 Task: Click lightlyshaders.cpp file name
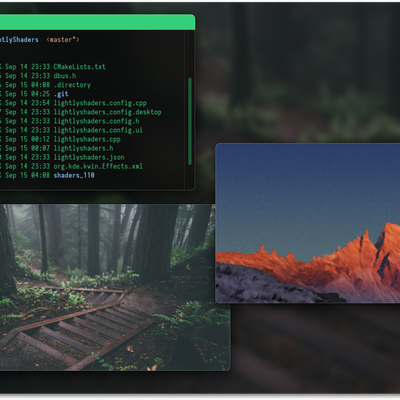click(x=87, y=139)
